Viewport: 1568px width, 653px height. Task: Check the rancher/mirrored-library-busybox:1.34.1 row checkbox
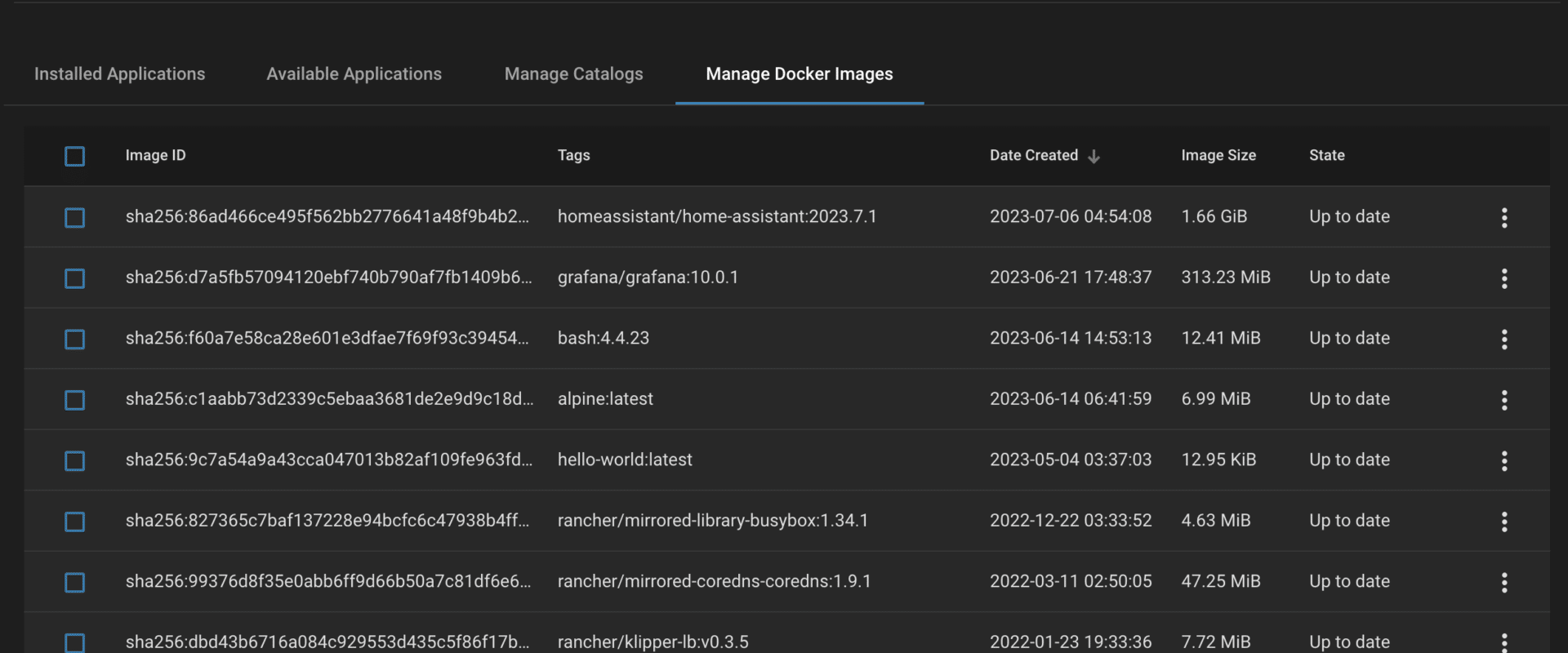(74, 522)
